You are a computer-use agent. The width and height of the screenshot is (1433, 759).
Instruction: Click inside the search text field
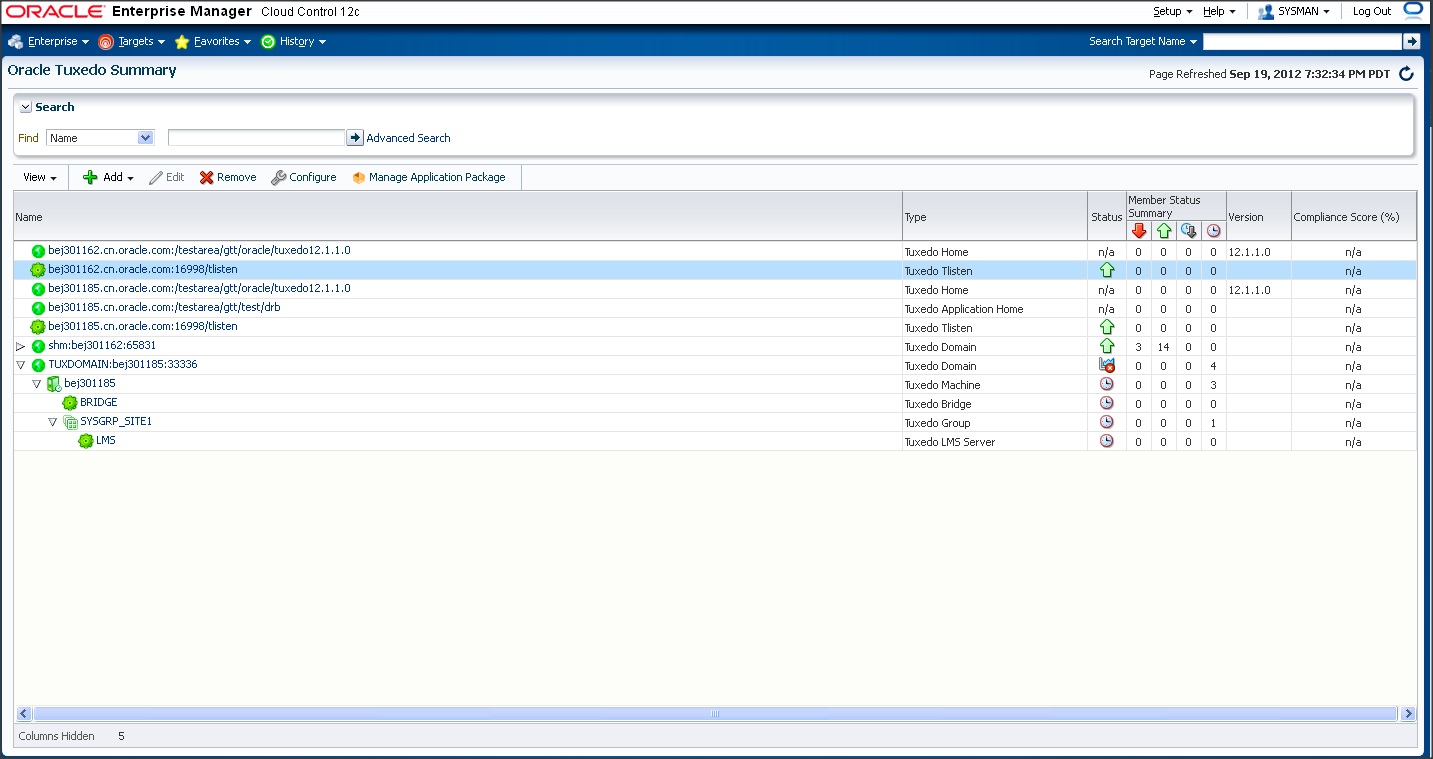pos(257,137)
